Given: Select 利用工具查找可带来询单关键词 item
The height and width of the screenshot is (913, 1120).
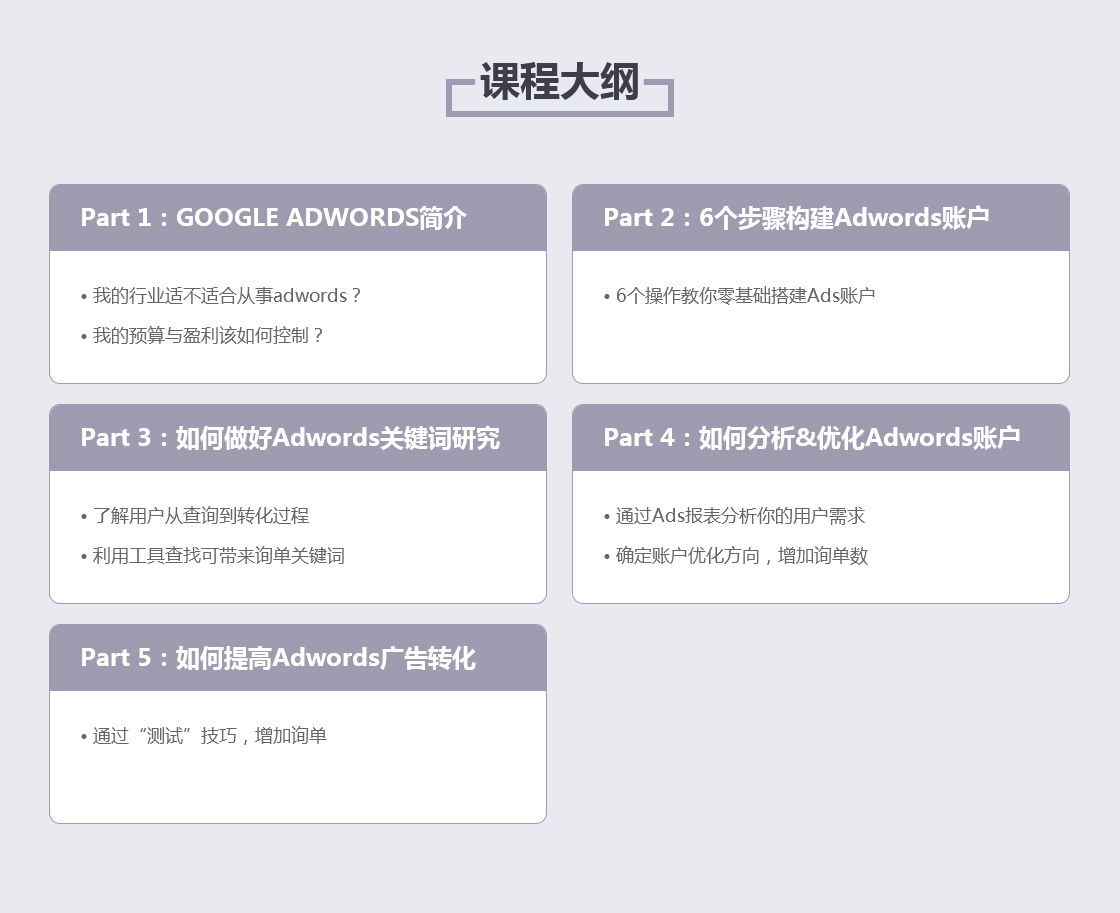Looking at the screenshot, I should [218, 556].
